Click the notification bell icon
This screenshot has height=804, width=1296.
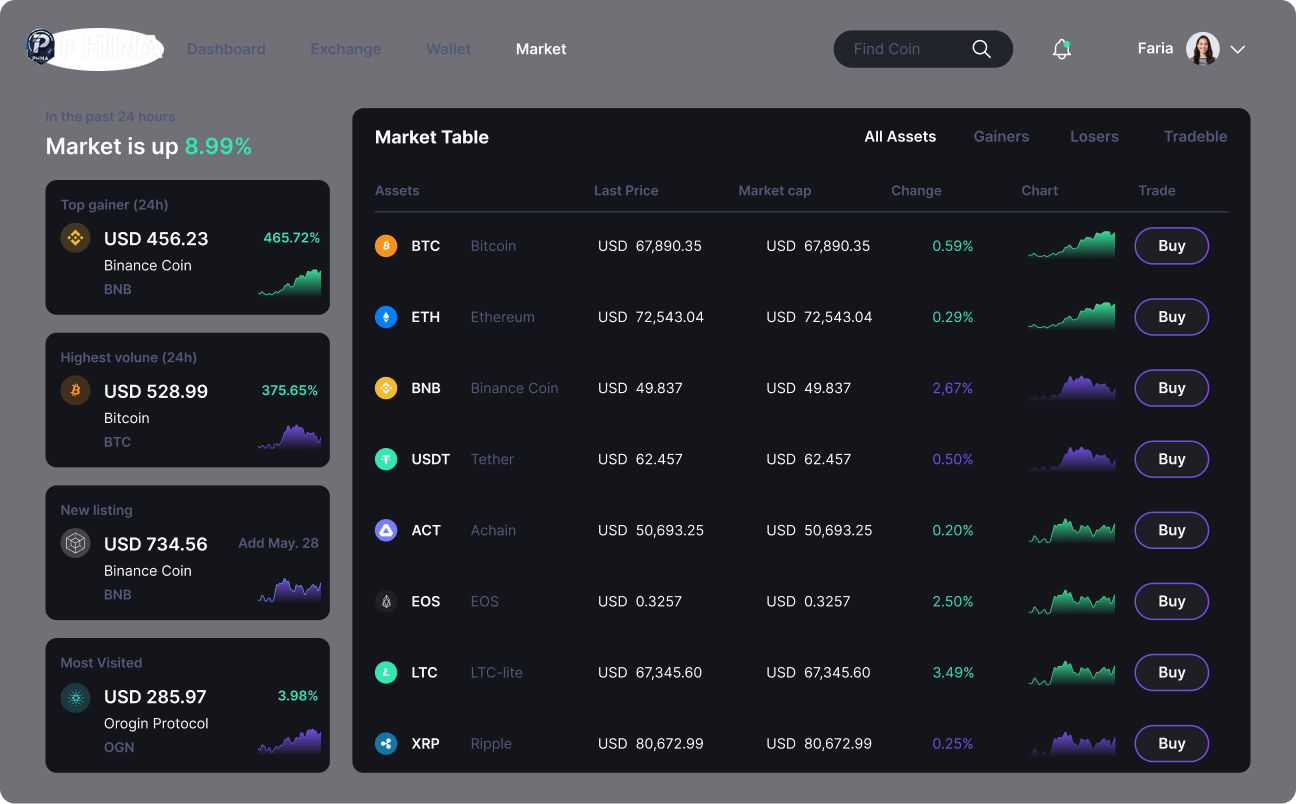[x=1061, y=49]
